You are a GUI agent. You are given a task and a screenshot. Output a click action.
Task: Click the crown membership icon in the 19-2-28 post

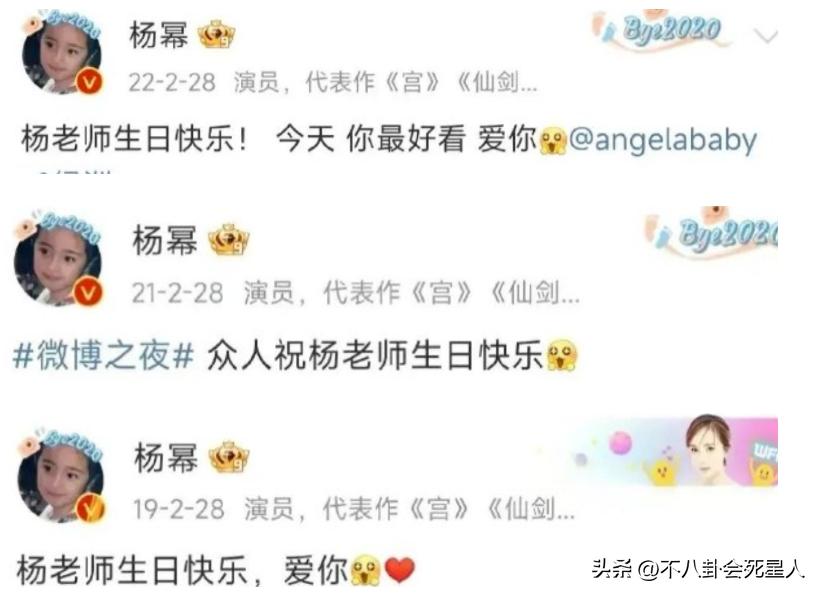pyautogui.click(x=229, y=457)
